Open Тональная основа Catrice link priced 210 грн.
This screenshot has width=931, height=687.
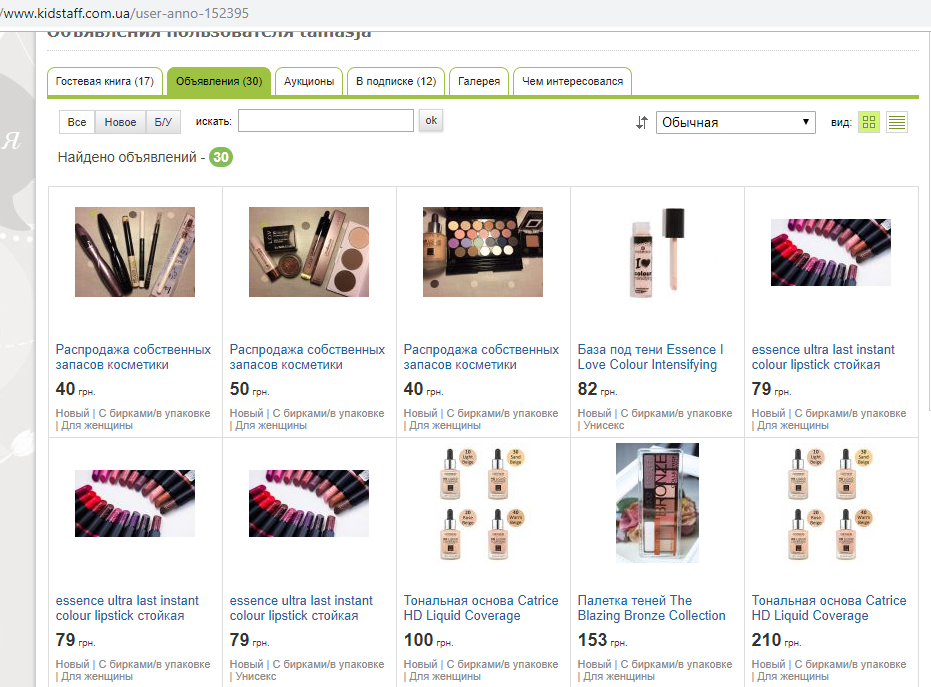(x=829, y=608)
